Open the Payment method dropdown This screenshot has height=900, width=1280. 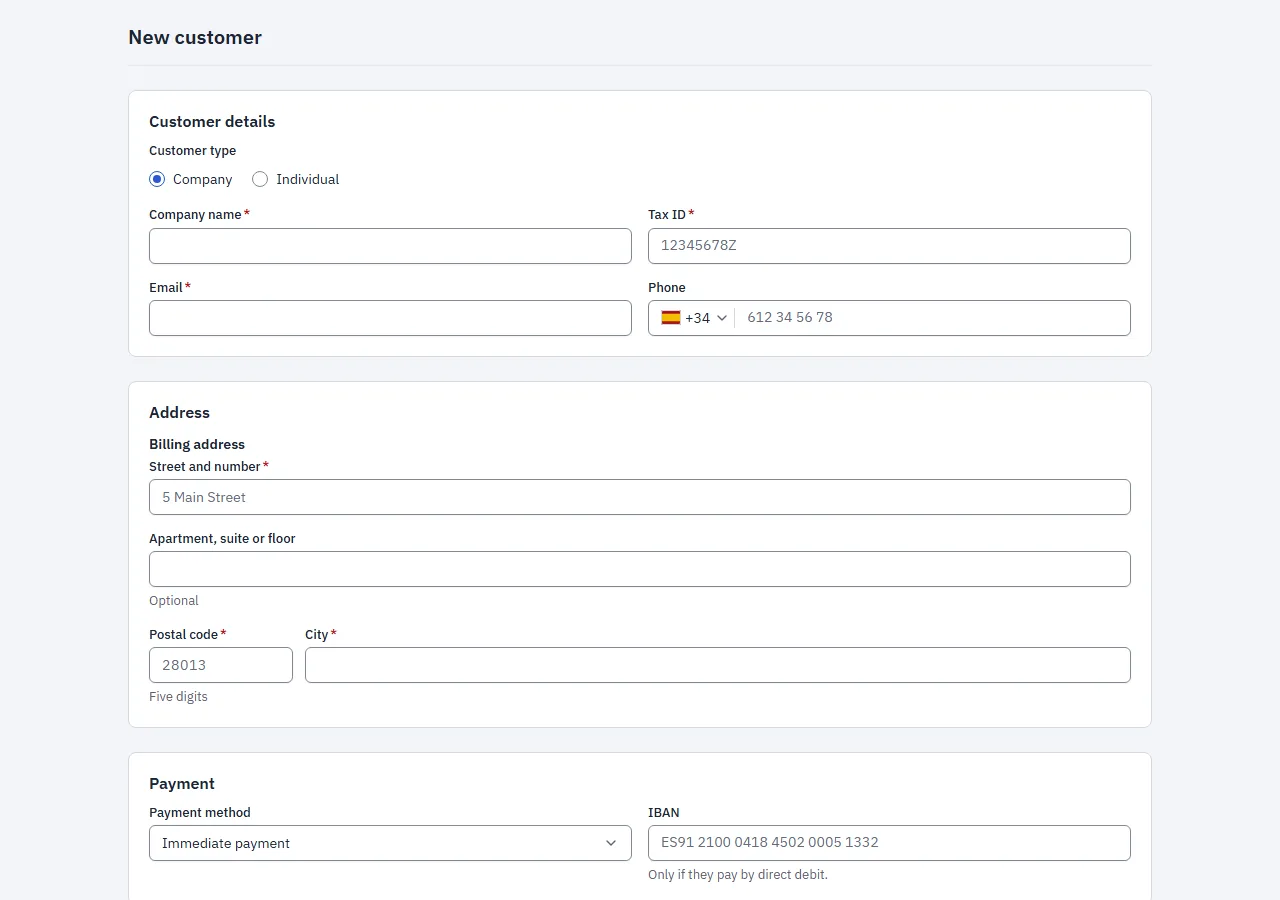(390, 843)
